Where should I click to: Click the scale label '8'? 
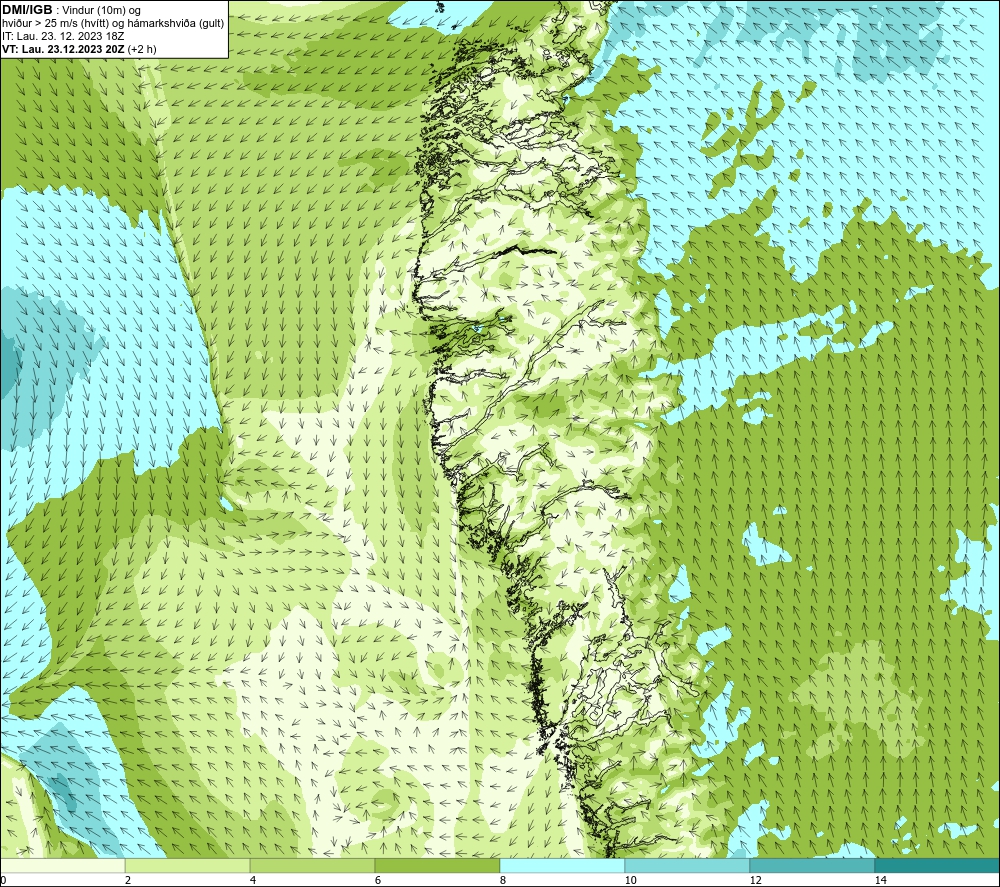point(503,880)
